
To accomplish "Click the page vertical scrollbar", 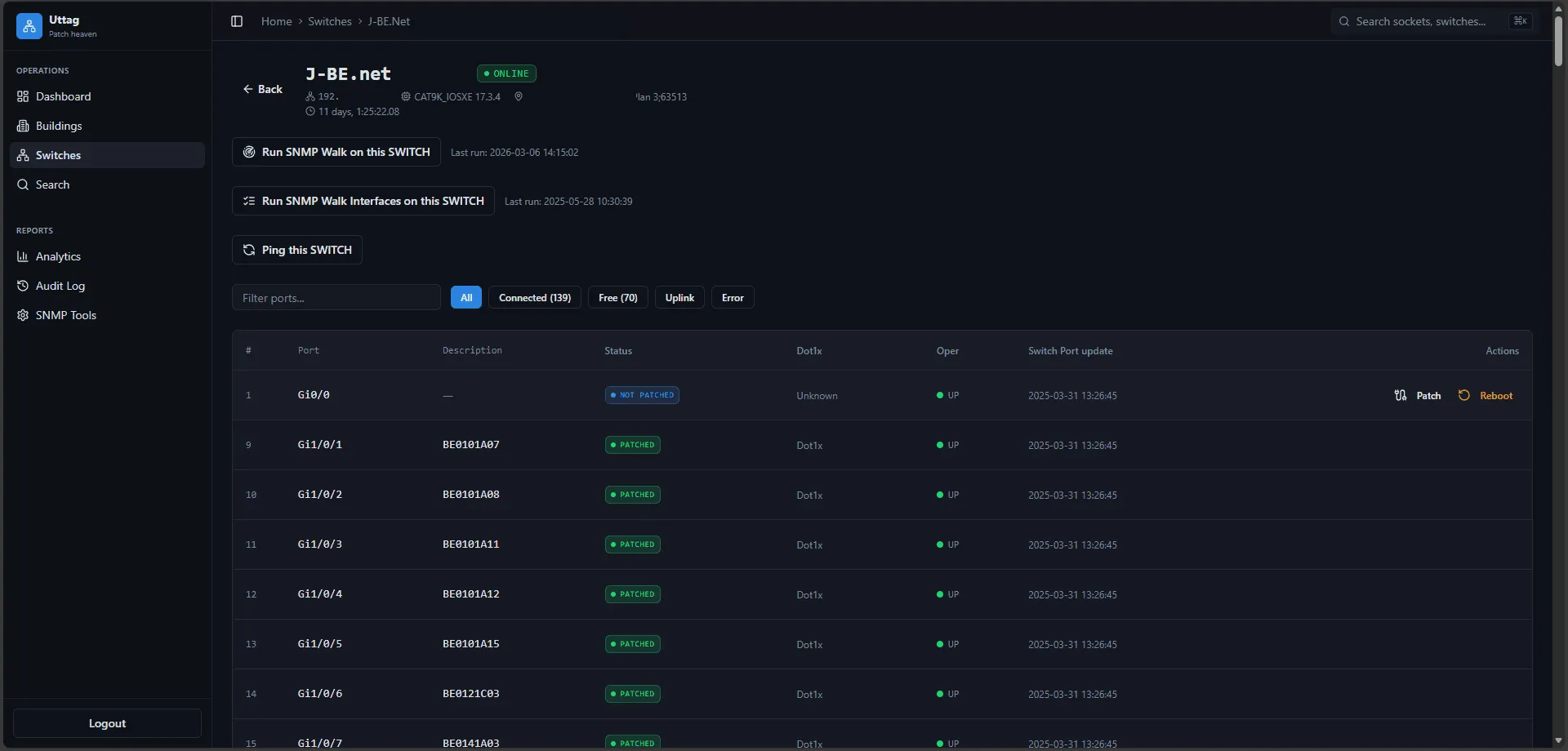I will [1558, 41].
